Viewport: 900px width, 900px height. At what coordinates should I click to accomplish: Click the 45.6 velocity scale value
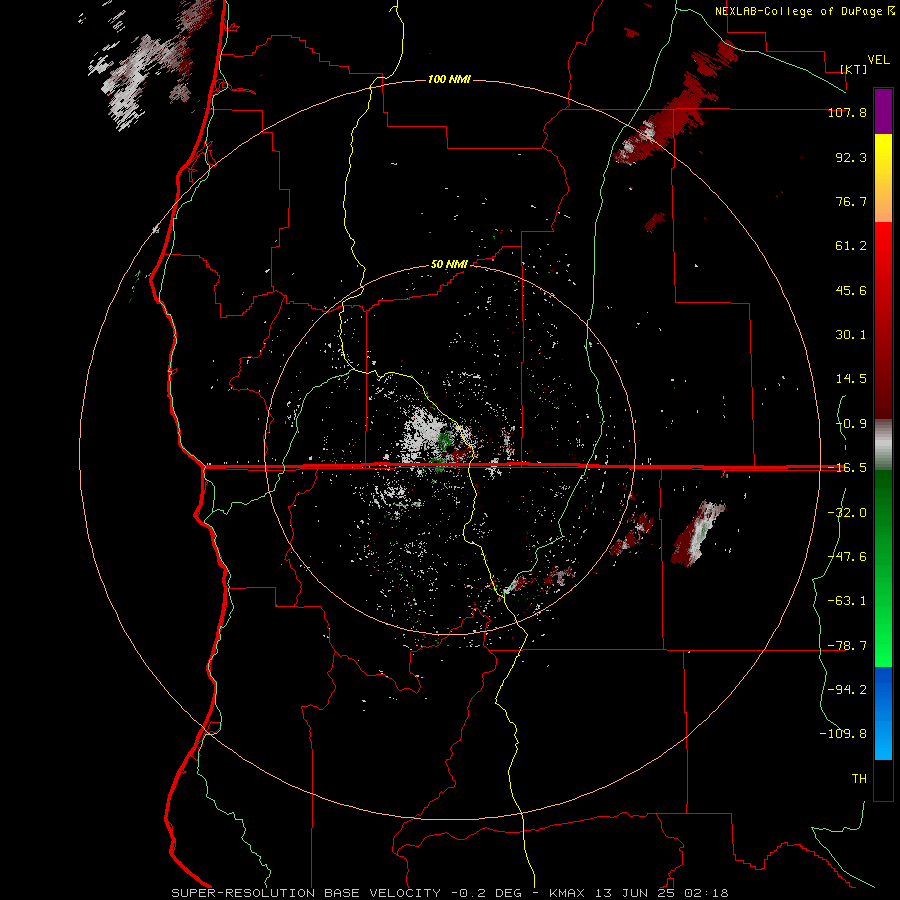[x=851, y=290]
